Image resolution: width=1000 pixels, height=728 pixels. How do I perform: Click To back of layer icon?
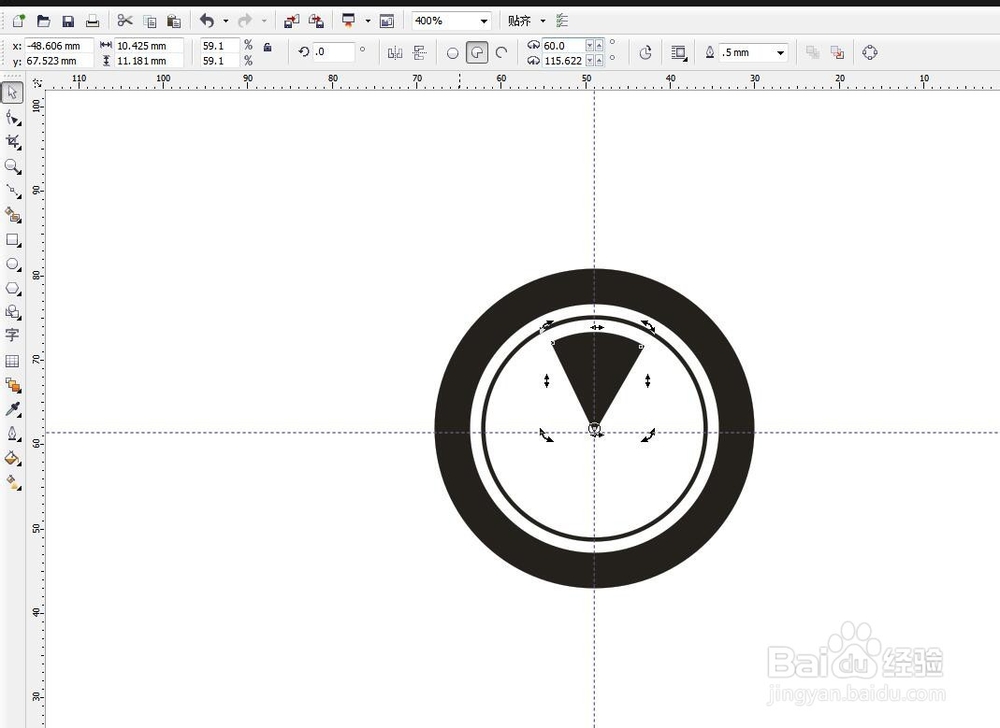(837, 53)
